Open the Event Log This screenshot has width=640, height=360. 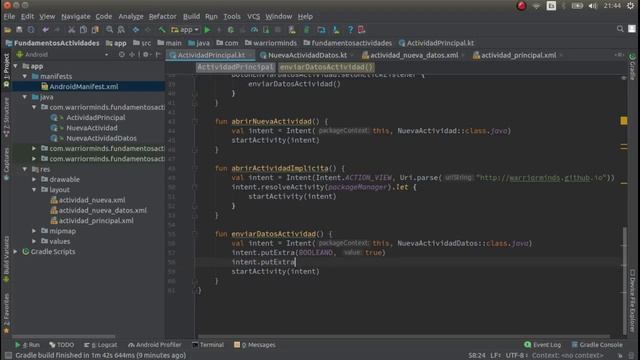[542, 345]
